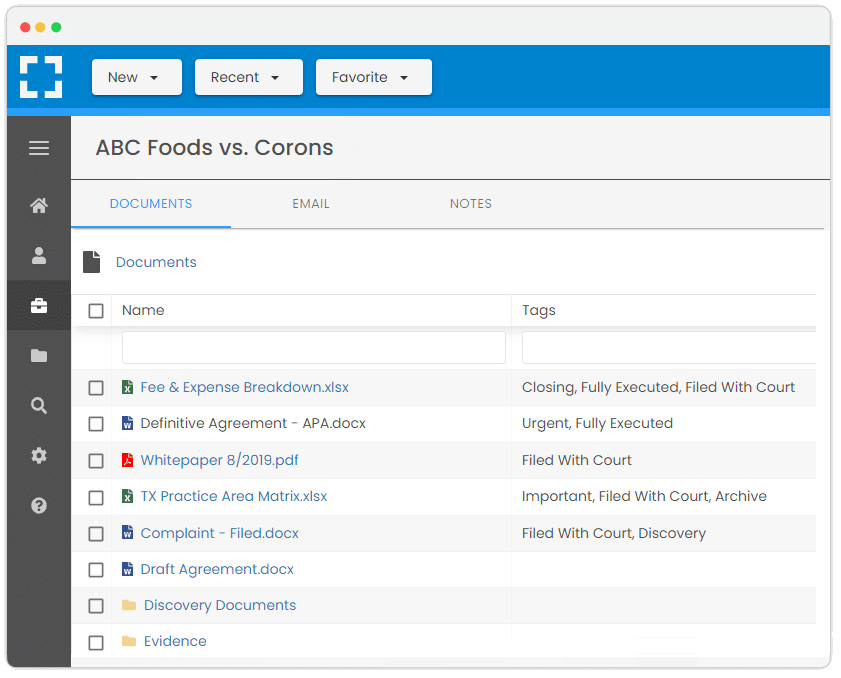Open the Discovery Documents folder
The width and height of the screenshot is (841, 678).
click(x=220, y=605)
